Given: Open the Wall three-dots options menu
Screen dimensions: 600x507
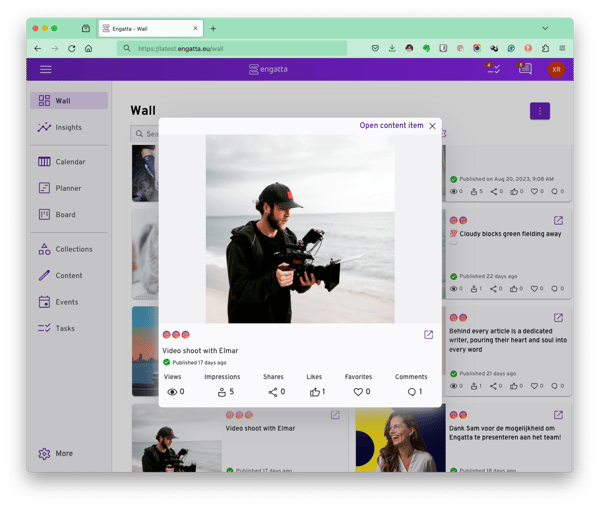Looking at the screenshot, I should tap(539, 111).
